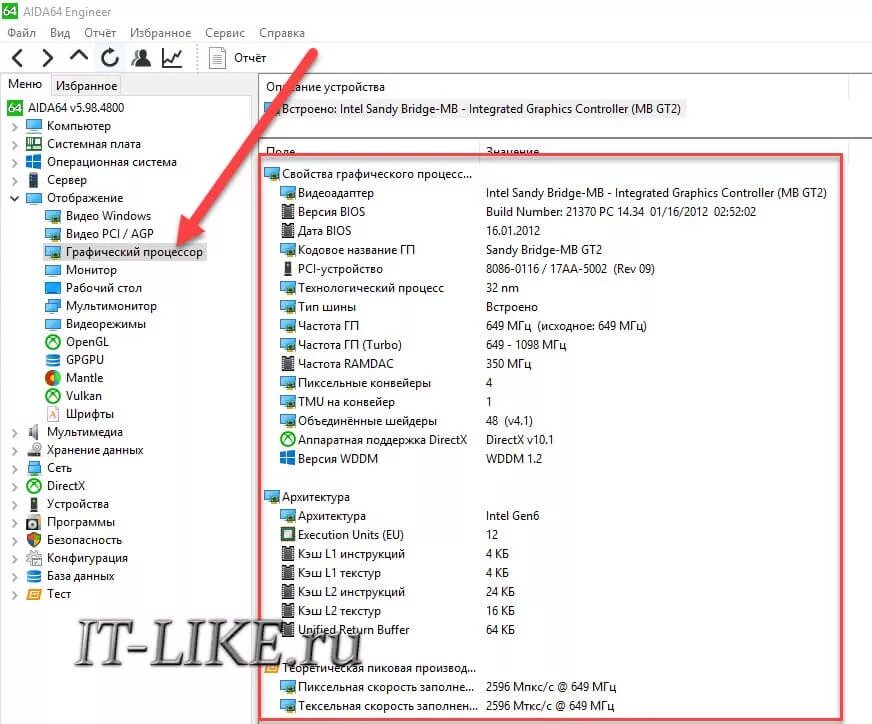Collapse the Отображение tree node
872x724 pixels.
point(14,199)
